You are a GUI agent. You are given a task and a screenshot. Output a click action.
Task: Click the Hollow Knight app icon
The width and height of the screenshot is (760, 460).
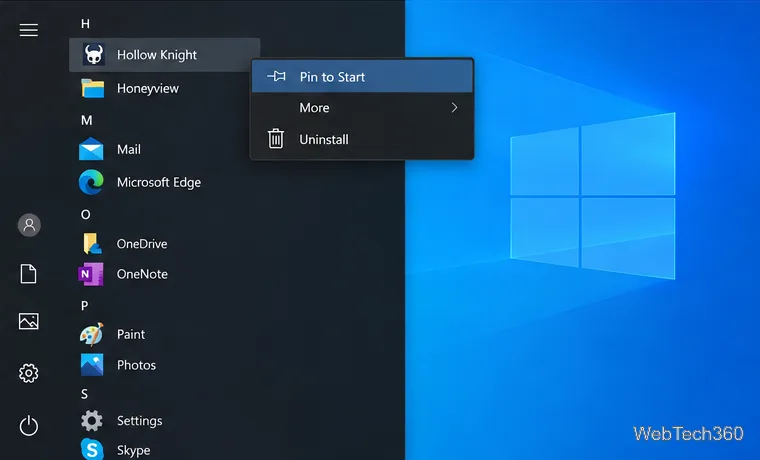pyautogui.click(x=93, y=54)
